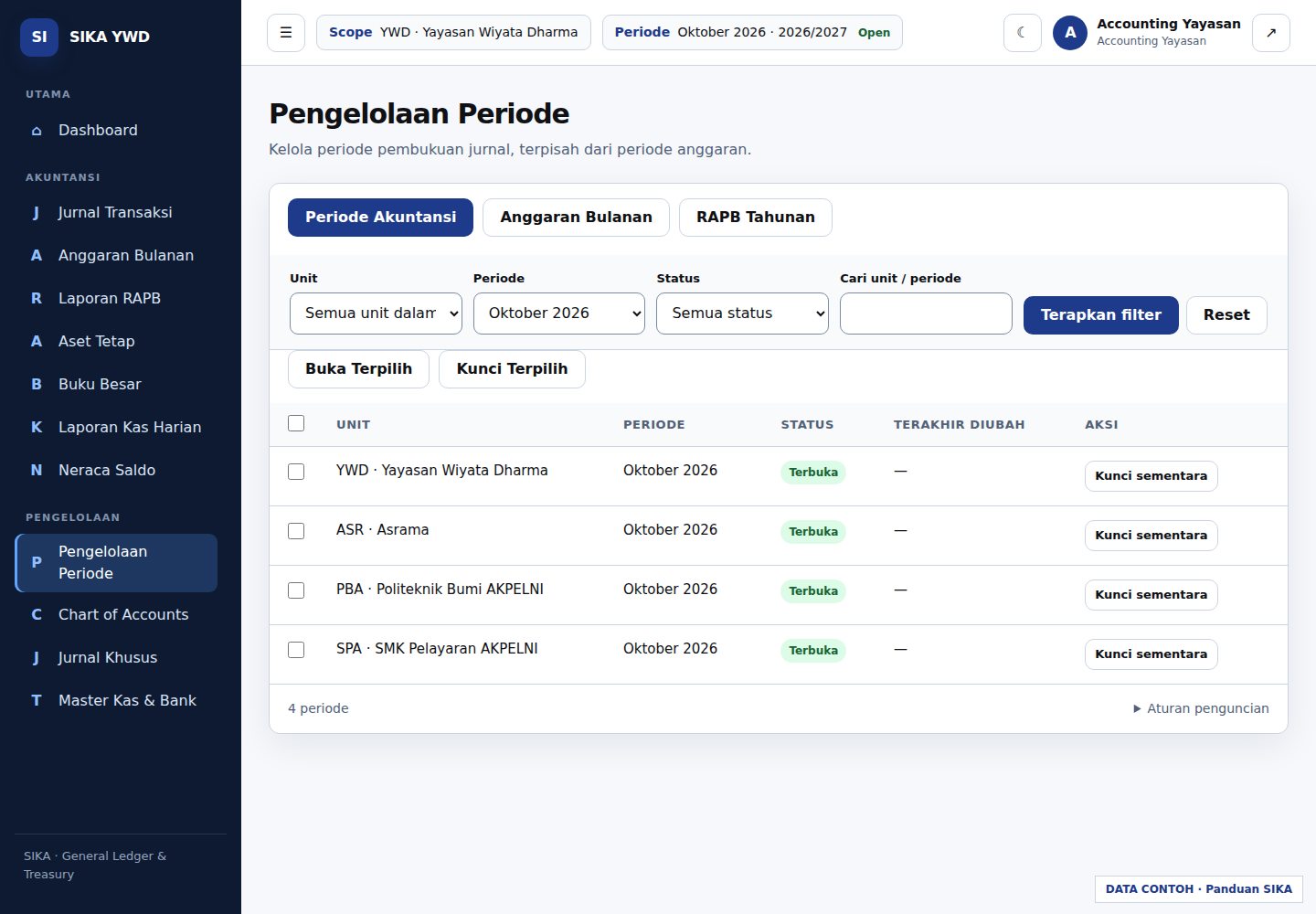Toggle the hamburger sidebar menu button
The width and height of the screenshot is (1316, 914).
pyautogui.click(x=286, y=33)
